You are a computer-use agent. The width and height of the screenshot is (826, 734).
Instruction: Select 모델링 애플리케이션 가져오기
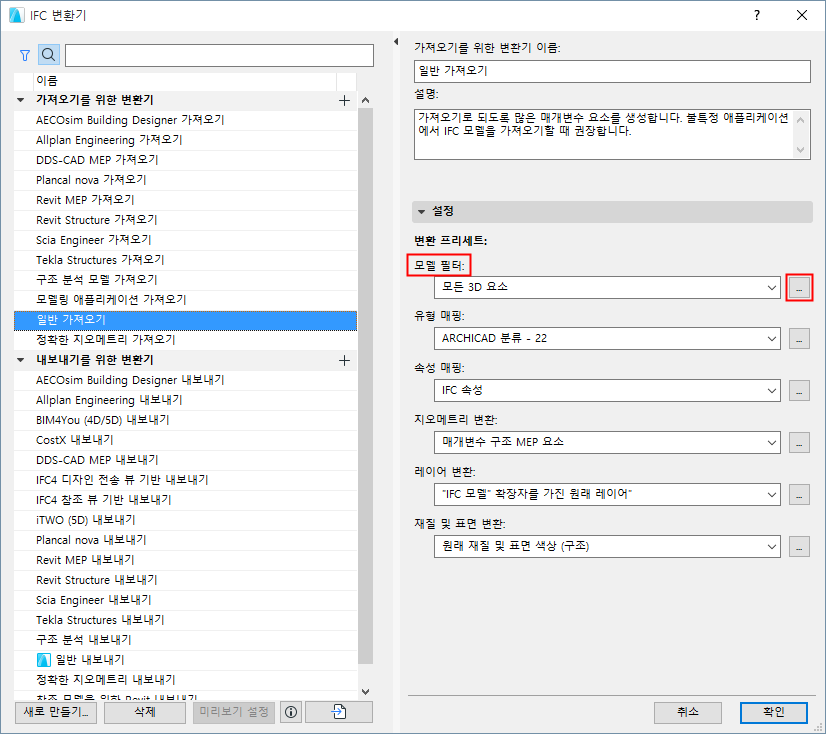(185, 300)
